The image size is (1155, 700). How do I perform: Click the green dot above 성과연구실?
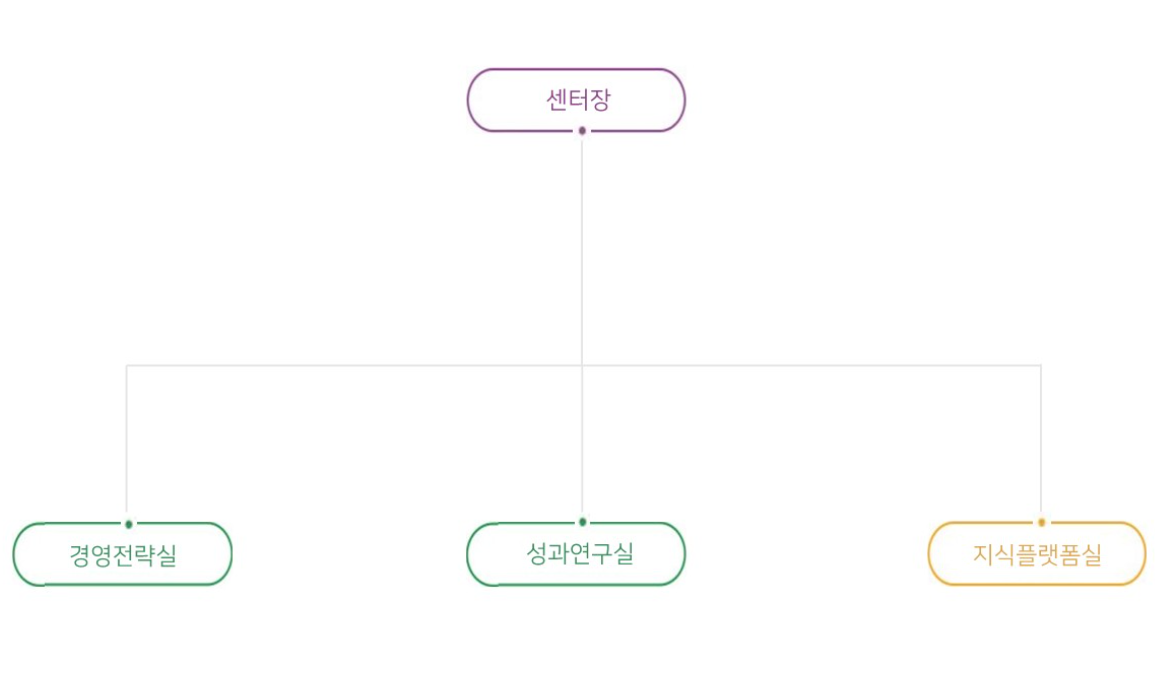coord(582,522)
